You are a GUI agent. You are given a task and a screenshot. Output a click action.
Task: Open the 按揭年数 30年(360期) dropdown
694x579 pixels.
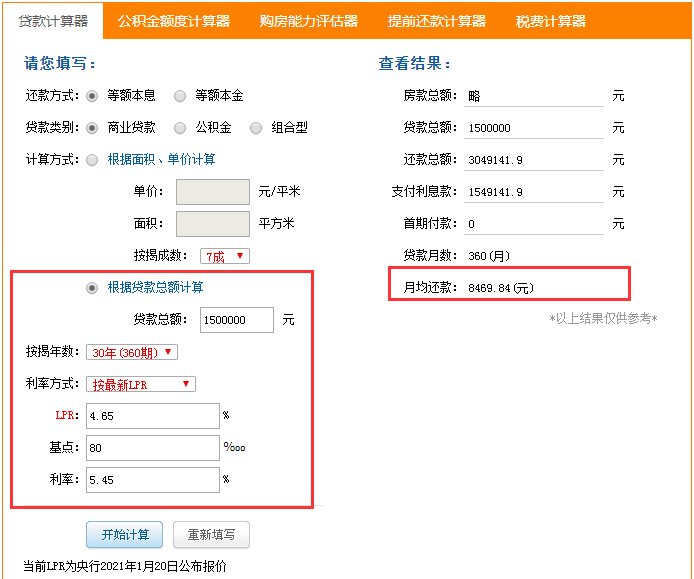click(132, 352)
